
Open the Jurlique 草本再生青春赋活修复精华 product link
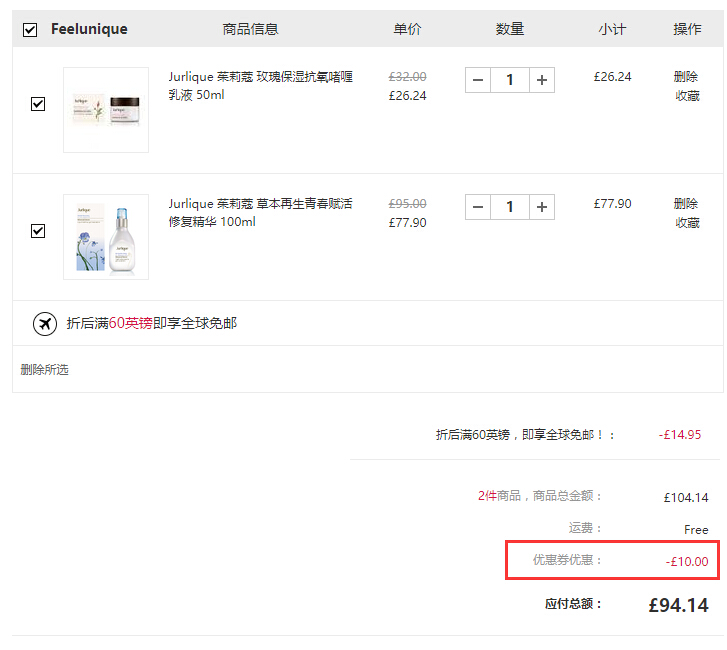click(x=261, y=213)
